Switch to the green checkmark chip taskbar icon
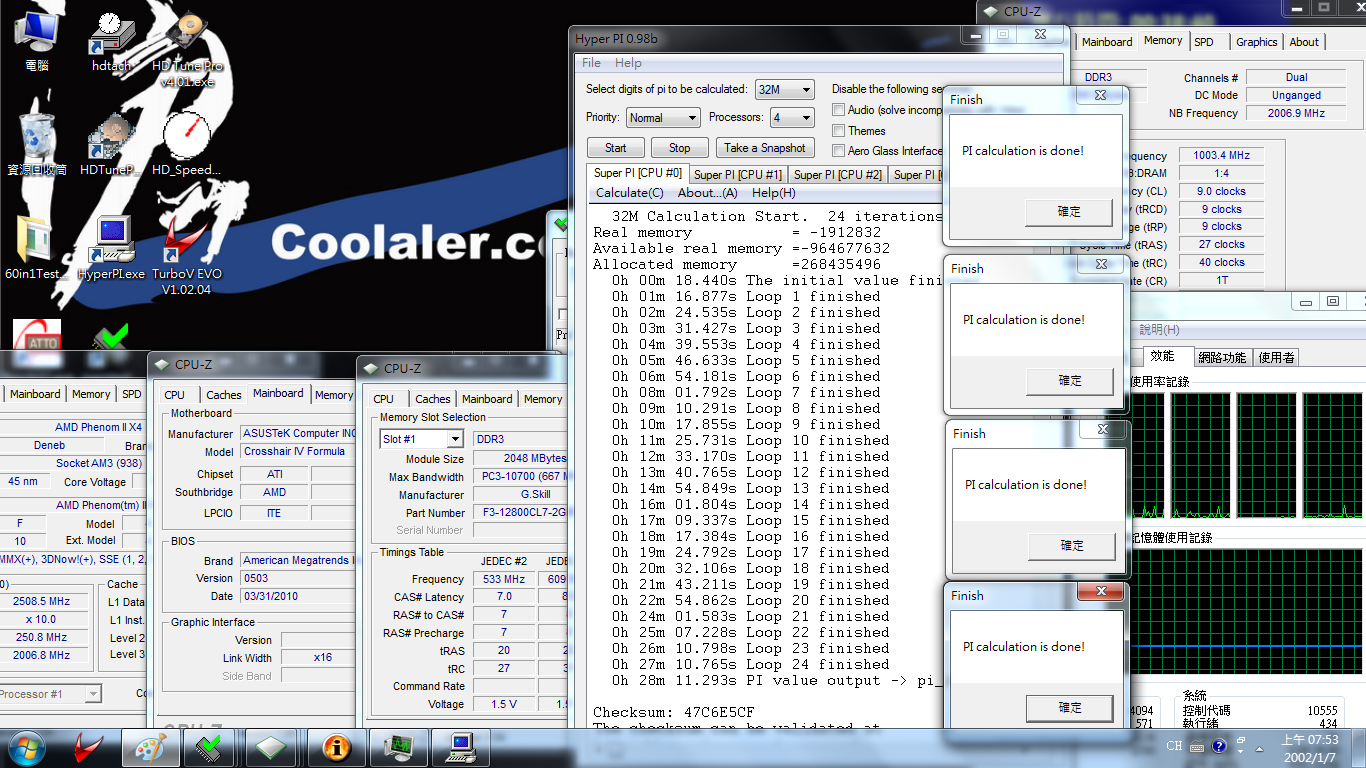Viewport: 1366px width, 768px height. click(209, 748)
